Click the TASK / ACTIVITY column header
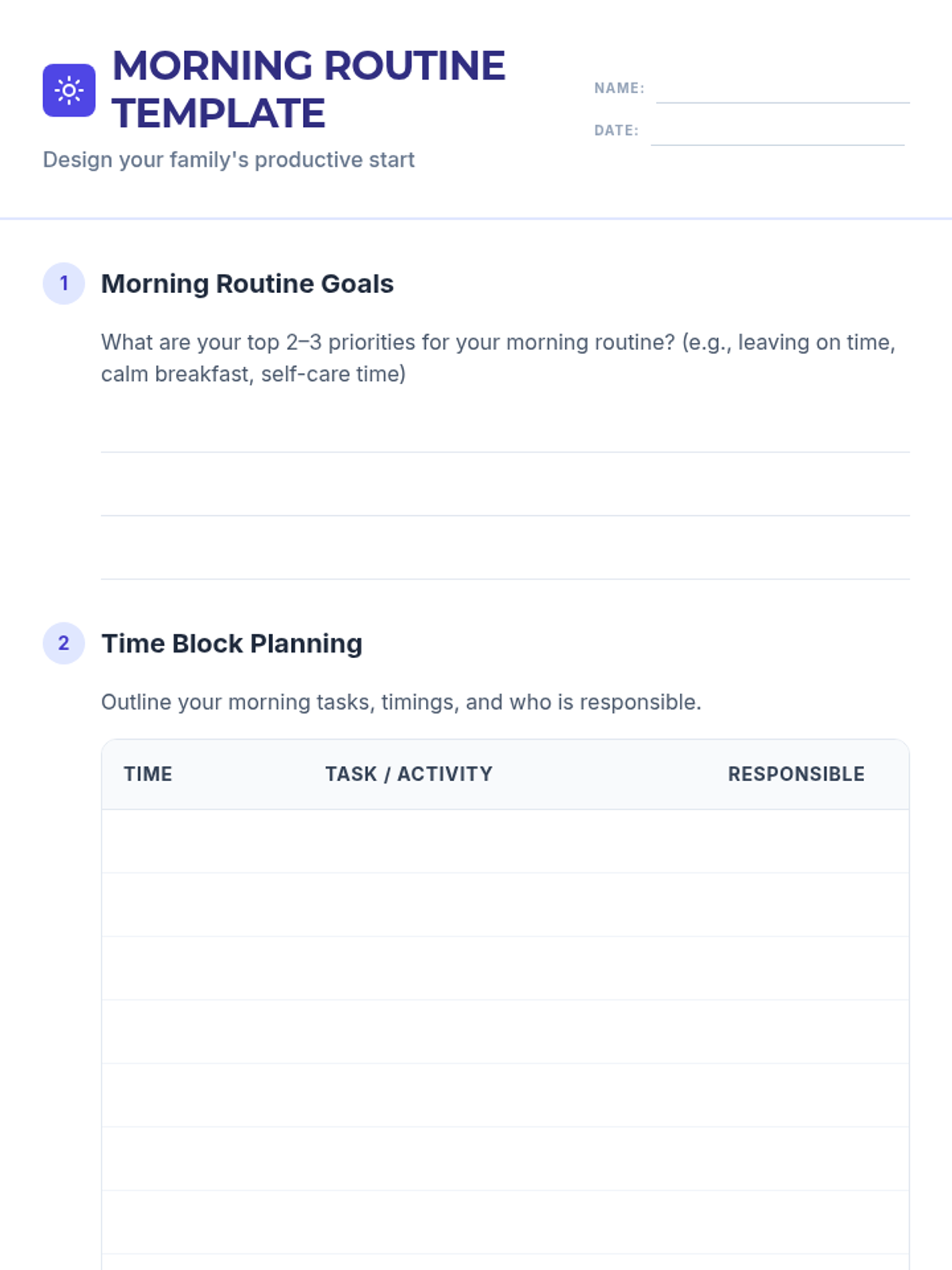The width and height of the screenshot is (952, 1270). pyautogui.click(x=409, y=774)
